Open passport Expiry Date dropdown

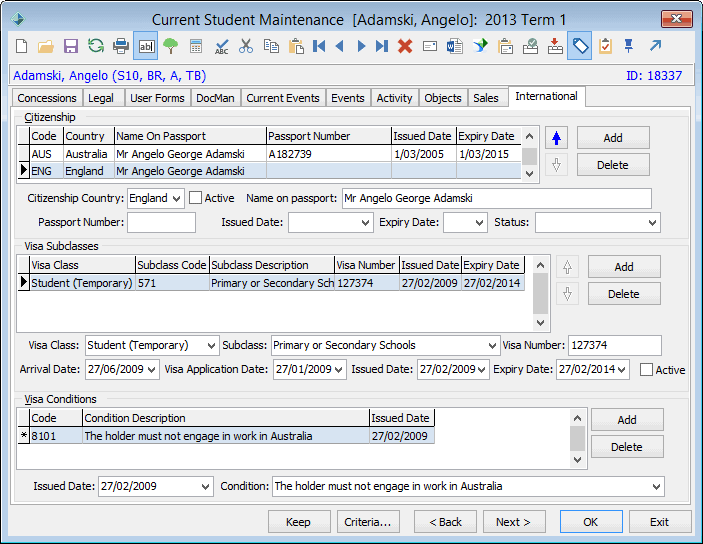point(480,223)
